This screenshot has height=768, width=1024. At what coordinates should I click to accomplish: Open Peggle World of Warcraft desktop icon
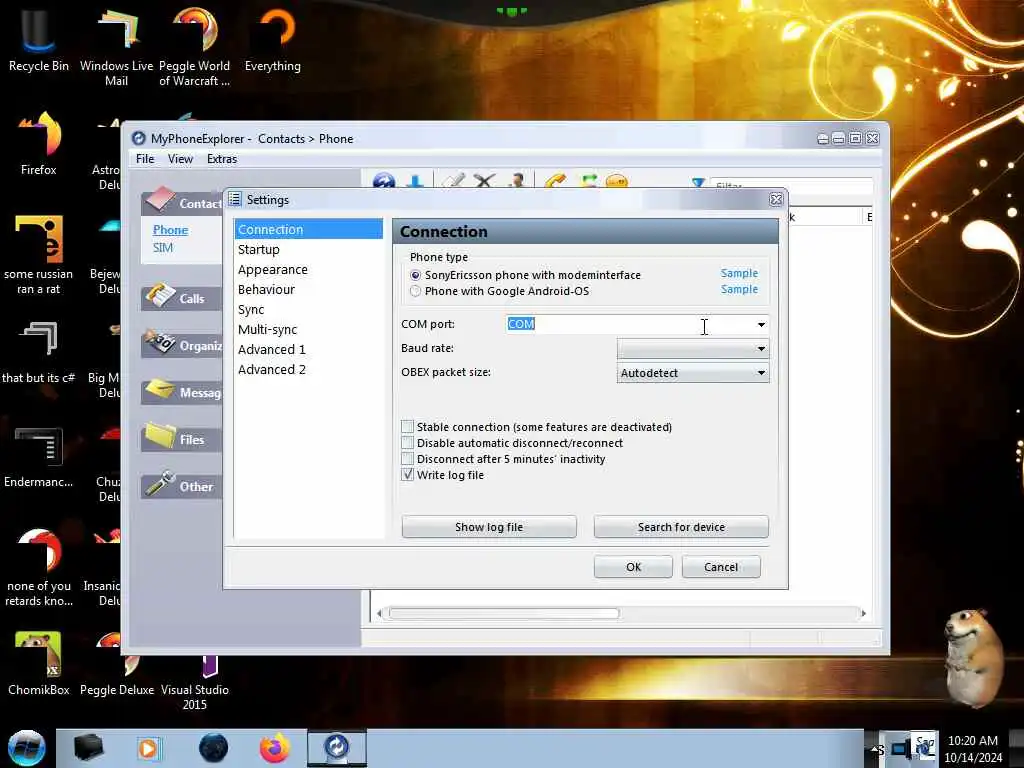point(195,46)
